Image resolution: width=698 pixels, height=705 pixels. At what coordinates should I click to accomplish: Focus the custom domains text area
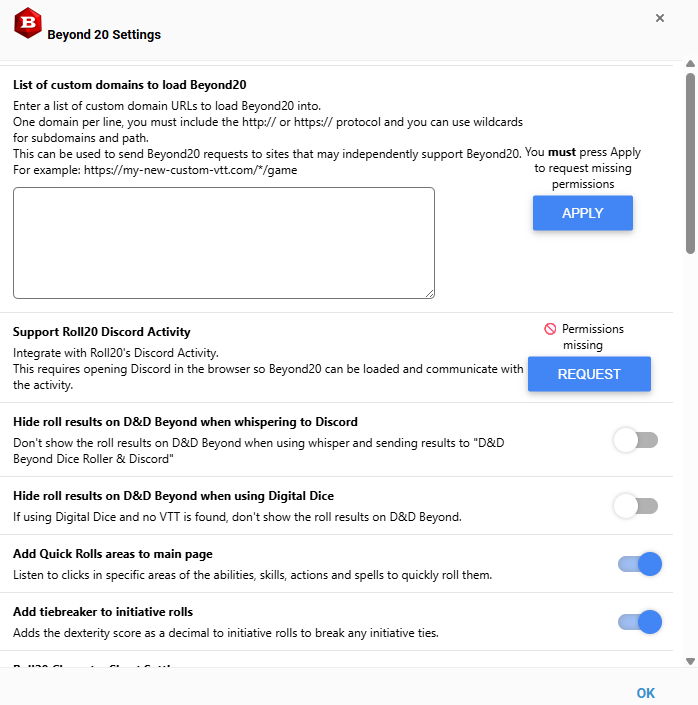(x=224, y=243)
